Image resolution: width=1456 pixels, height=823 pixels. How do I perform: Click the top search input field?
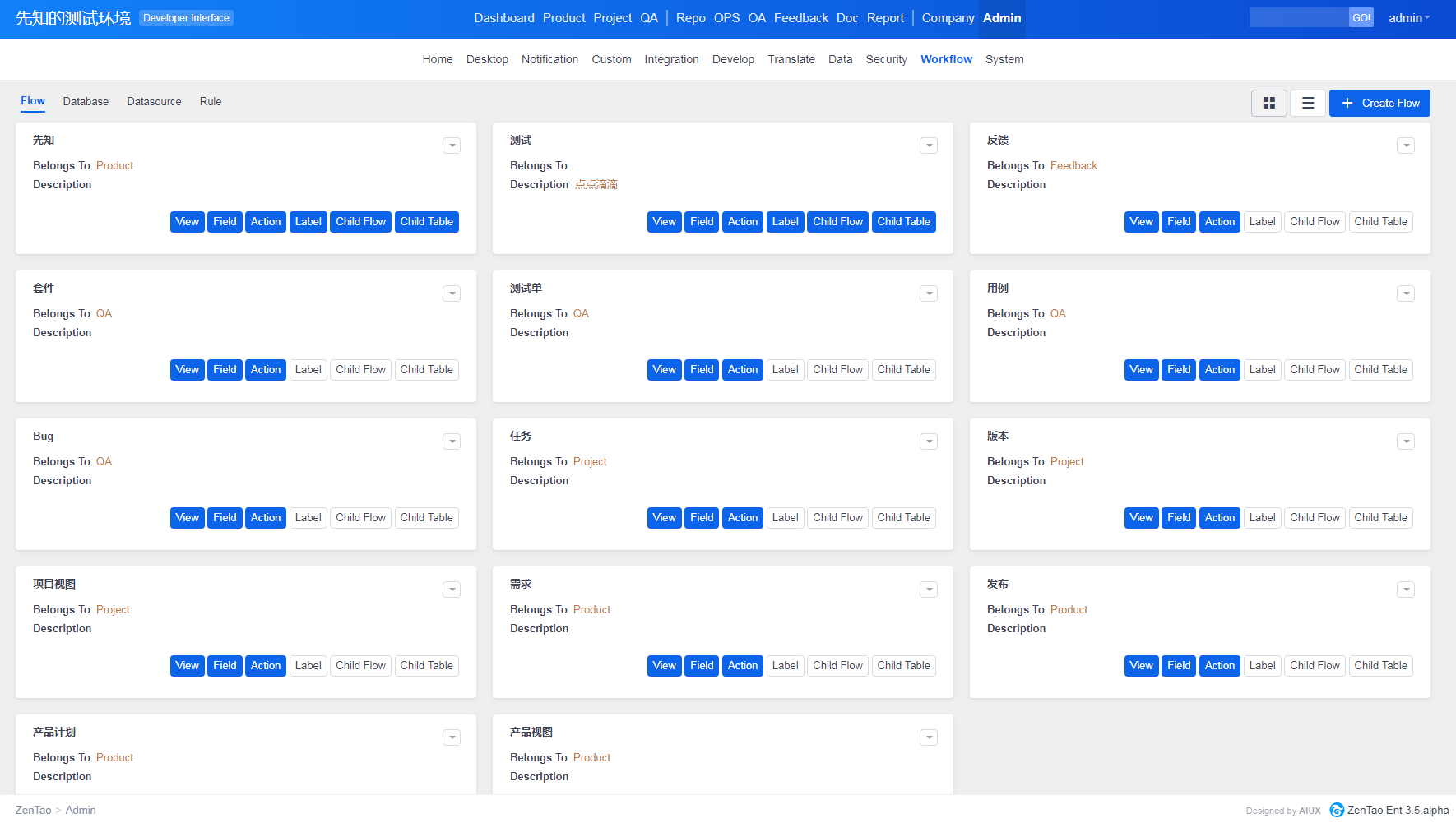1298,18
